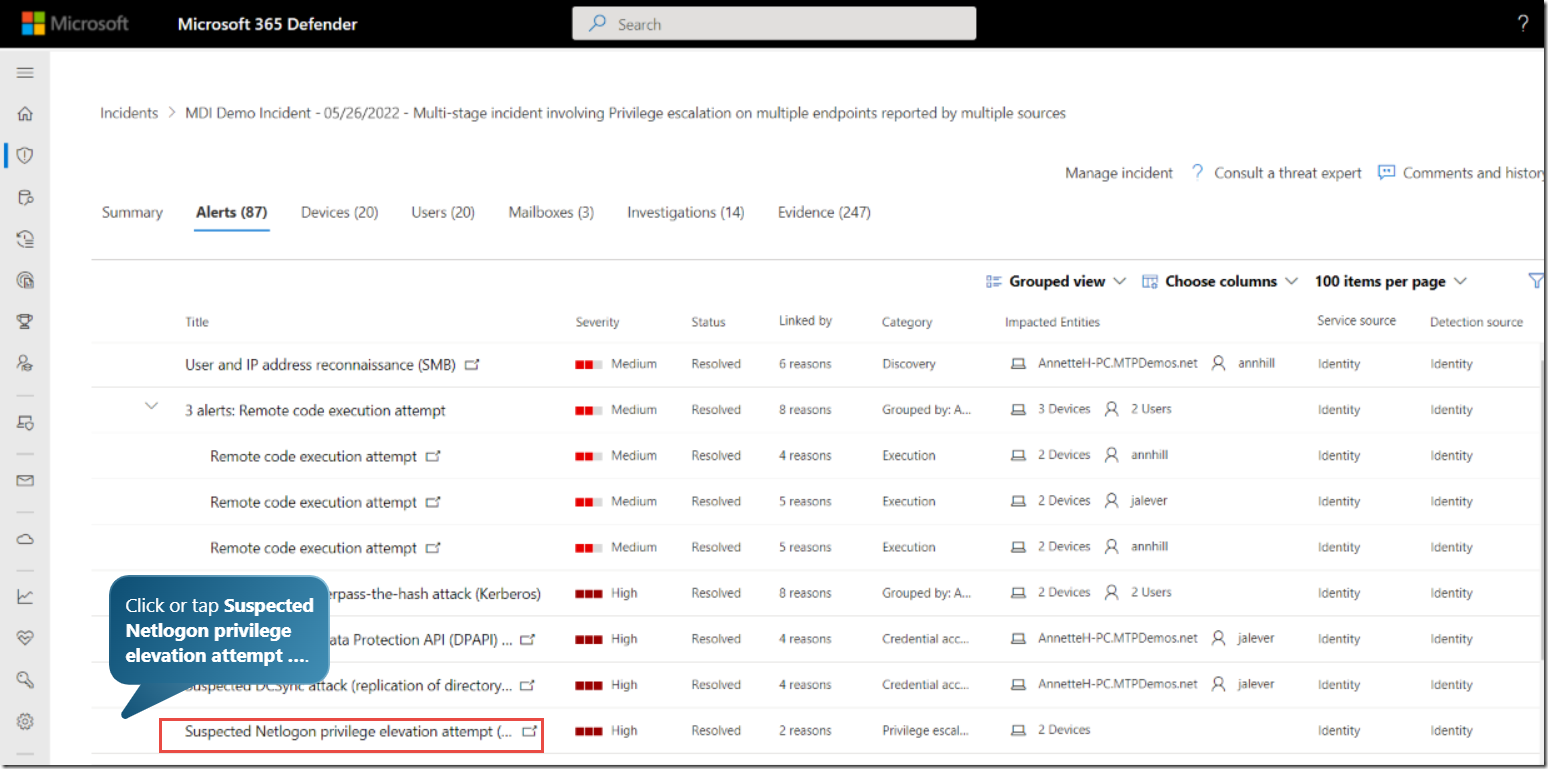Viewport: 1548px width, 769px height.
Task: Open Secure score trophy icon
Action: coord(26,321)
